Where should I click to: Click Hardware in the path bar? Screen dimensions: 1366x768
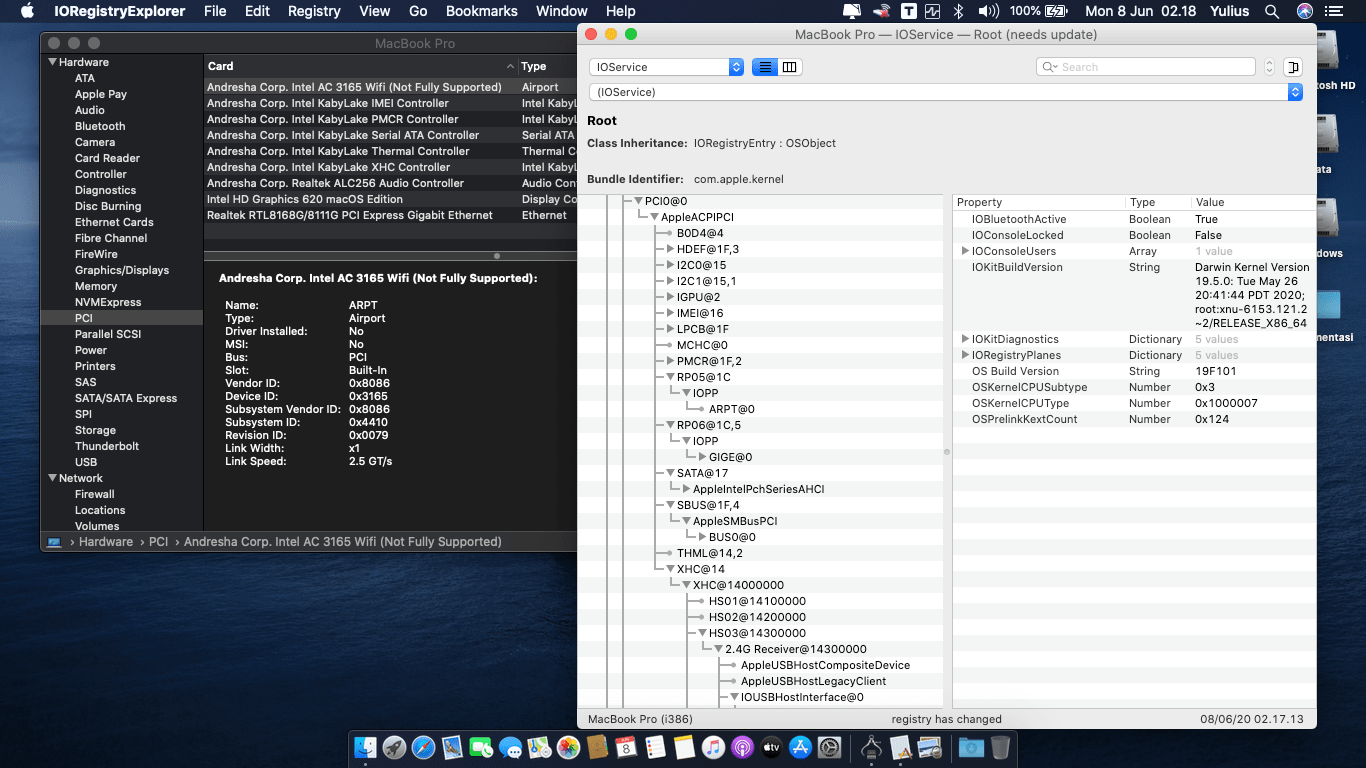coord(106,542)
